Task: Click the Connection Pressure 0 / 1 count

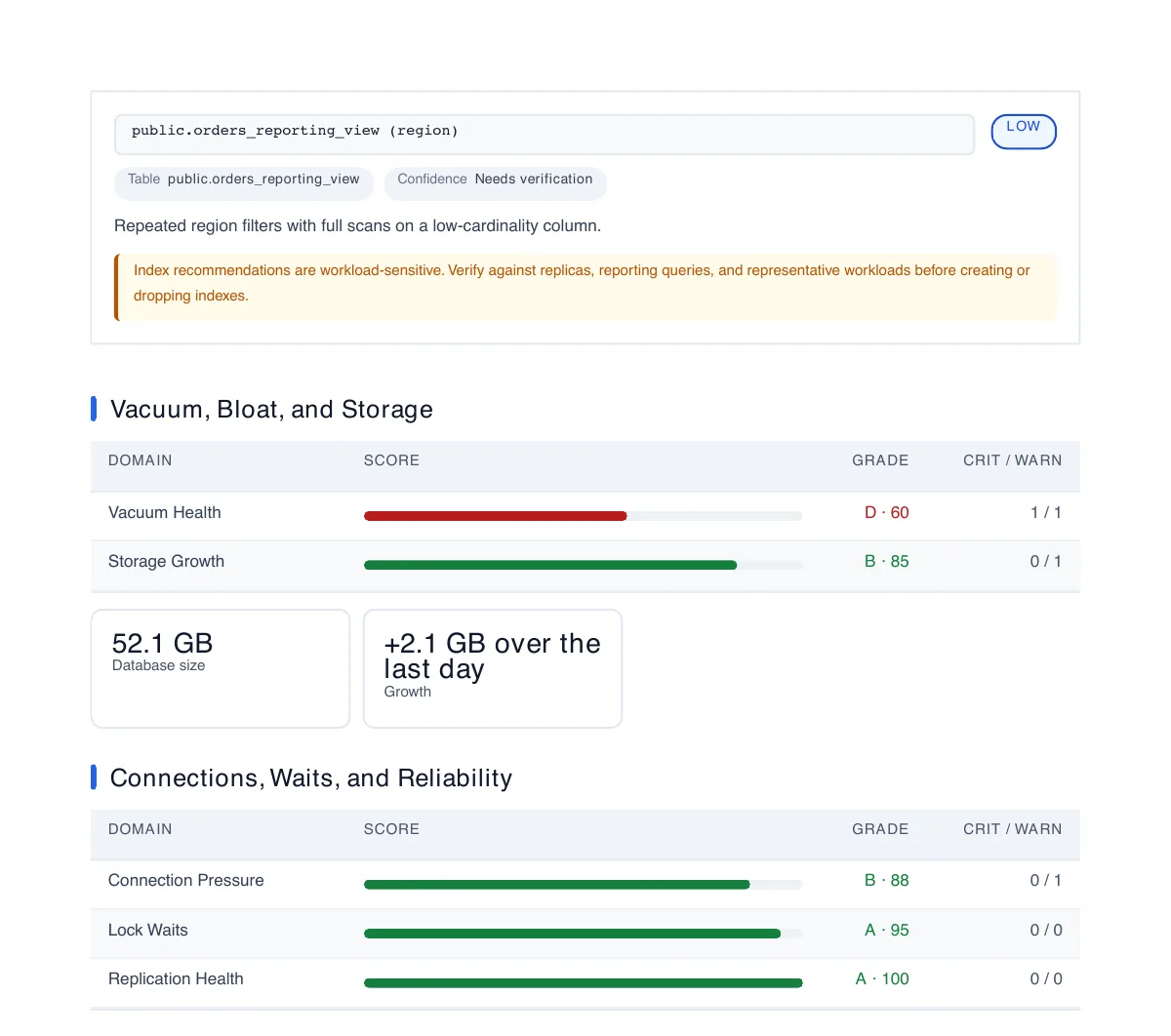Action: point(1046,880)
